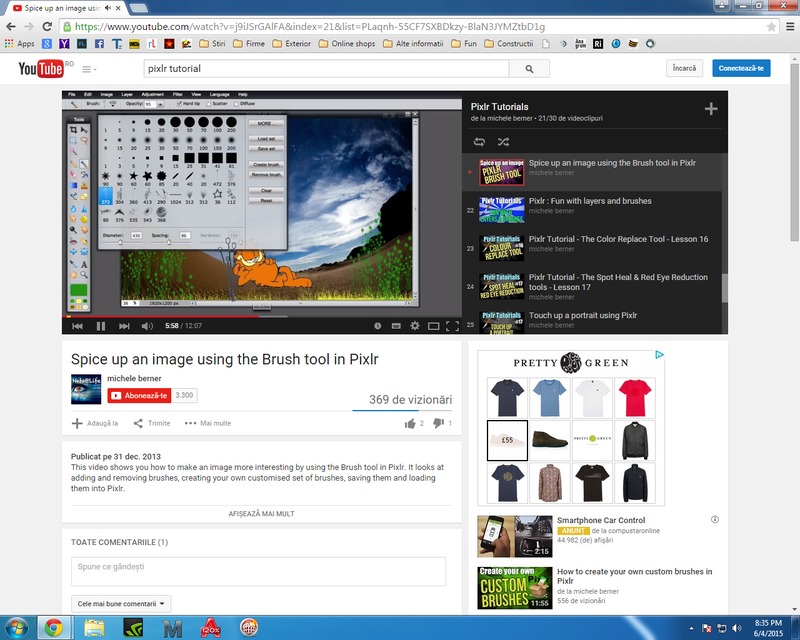Open the 'Mai multe' more actions menu
The height and width of the screenshot is (640, 800).
[x=208, y=423]
